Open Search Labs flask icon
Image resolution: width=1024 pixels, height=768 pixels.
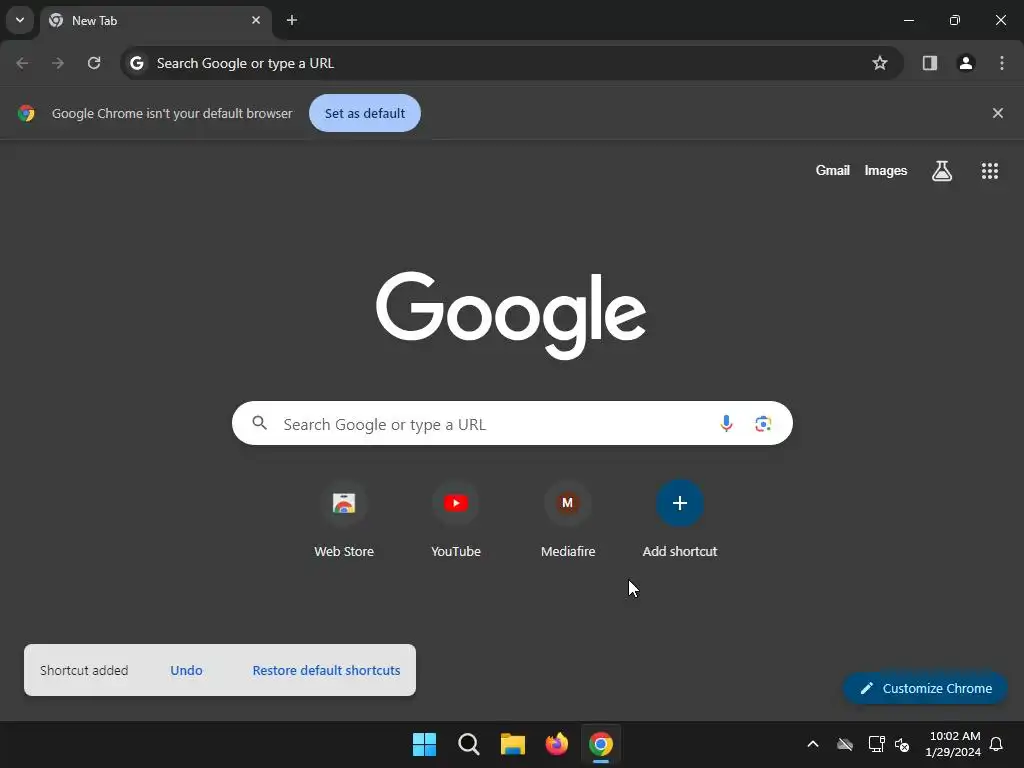click(942, 171)
